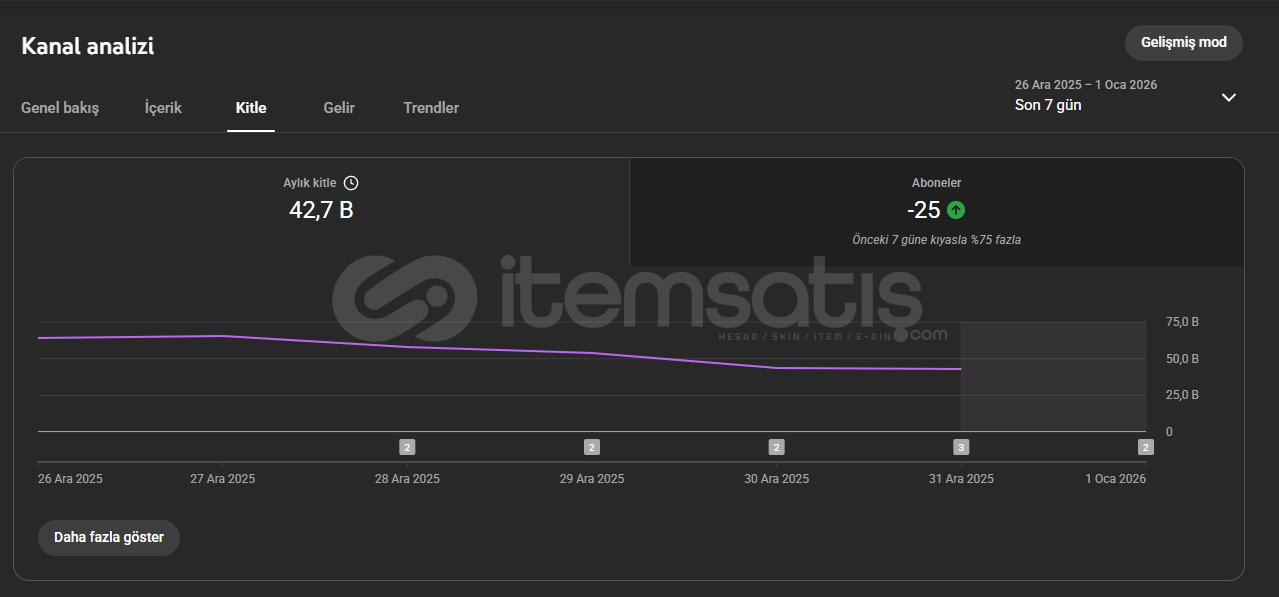The width and height of the screenshot is (1279, 597).
Task: Switch to the İçerik tab
Action: pos(163,108)
